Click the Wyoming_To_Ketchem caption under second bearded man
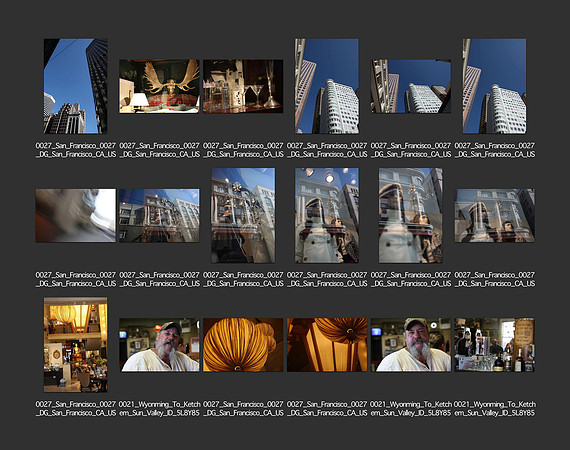This screenshot has width=570, height=450. point(411,409)
